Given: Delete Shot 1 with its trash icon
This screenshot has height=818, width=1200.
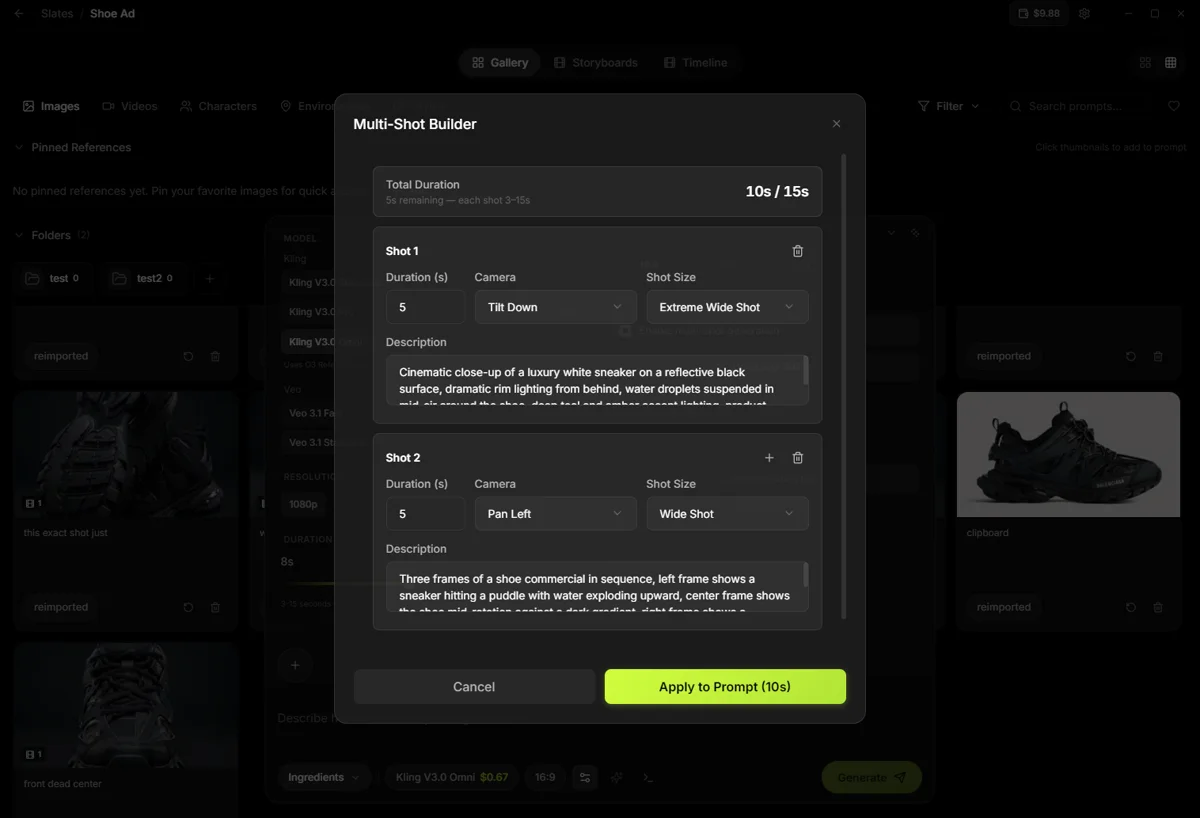Looking at the screenshot, I should point(797,251).
